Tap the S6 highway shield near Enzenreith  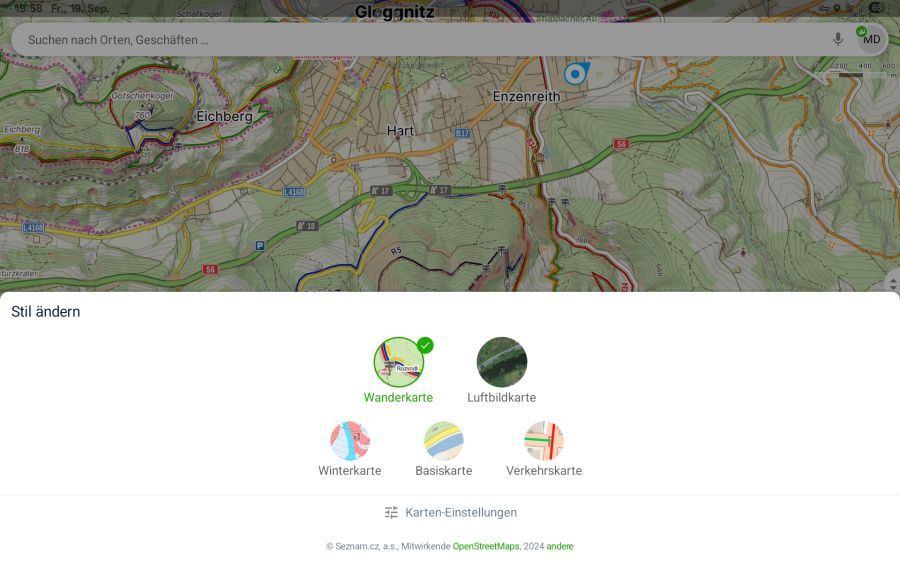point(620,144)
